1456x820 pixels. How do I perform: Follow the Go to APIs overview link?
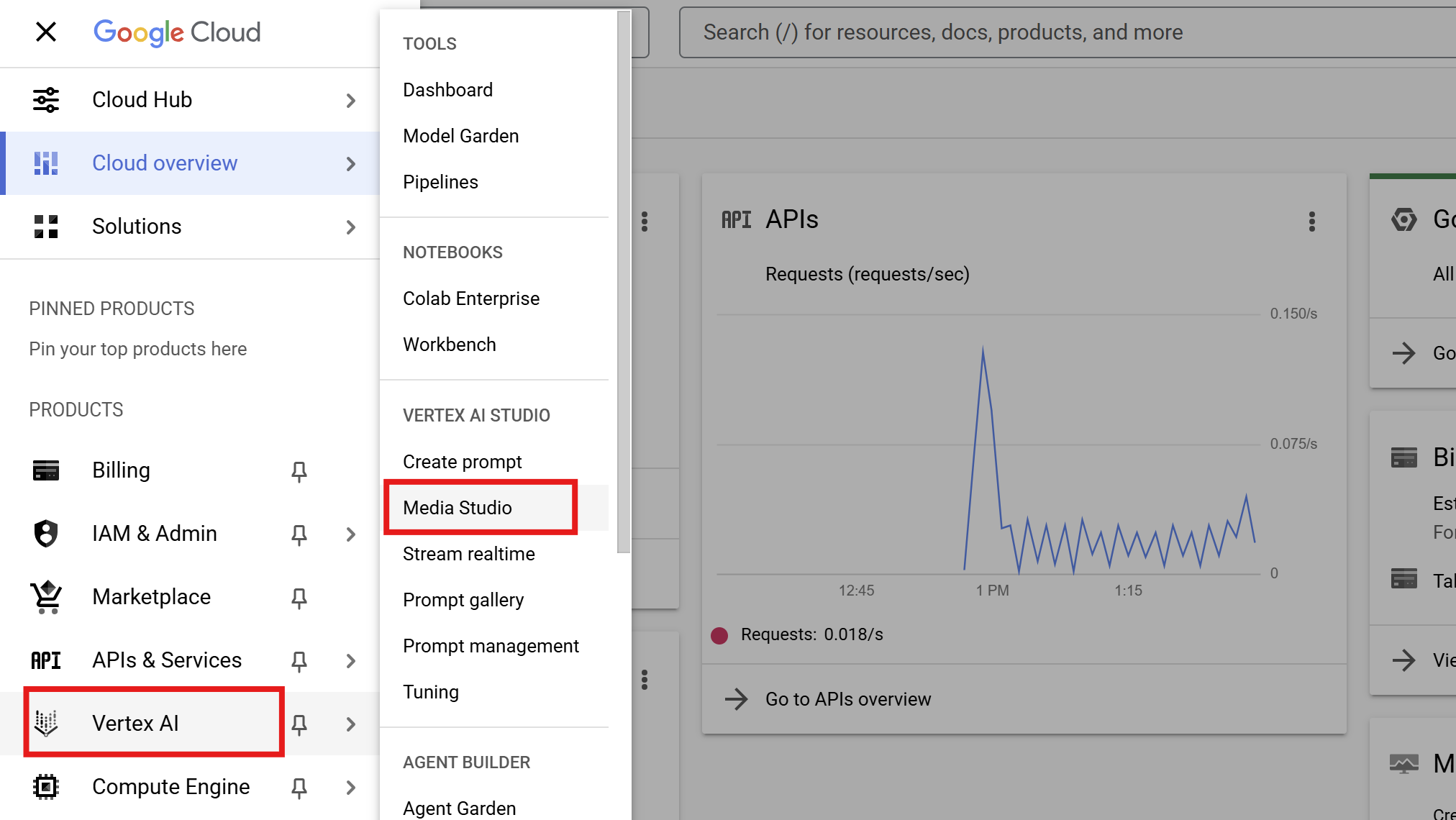(848, 699)
